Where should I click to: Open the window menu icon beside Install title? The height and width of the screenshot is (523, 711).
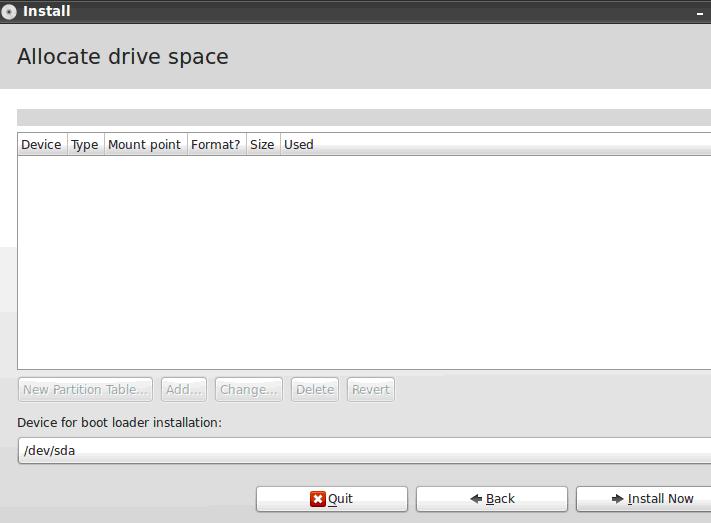click(10, 12)
